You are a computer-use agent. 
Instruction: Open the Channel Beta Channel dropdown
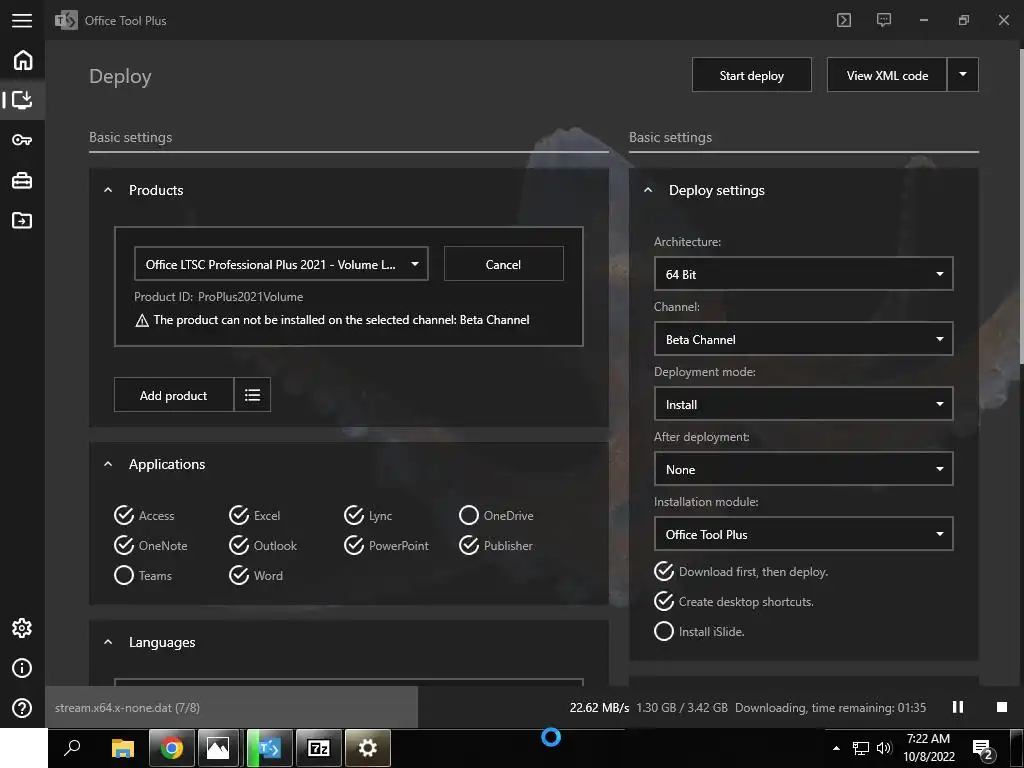point(803,339)
